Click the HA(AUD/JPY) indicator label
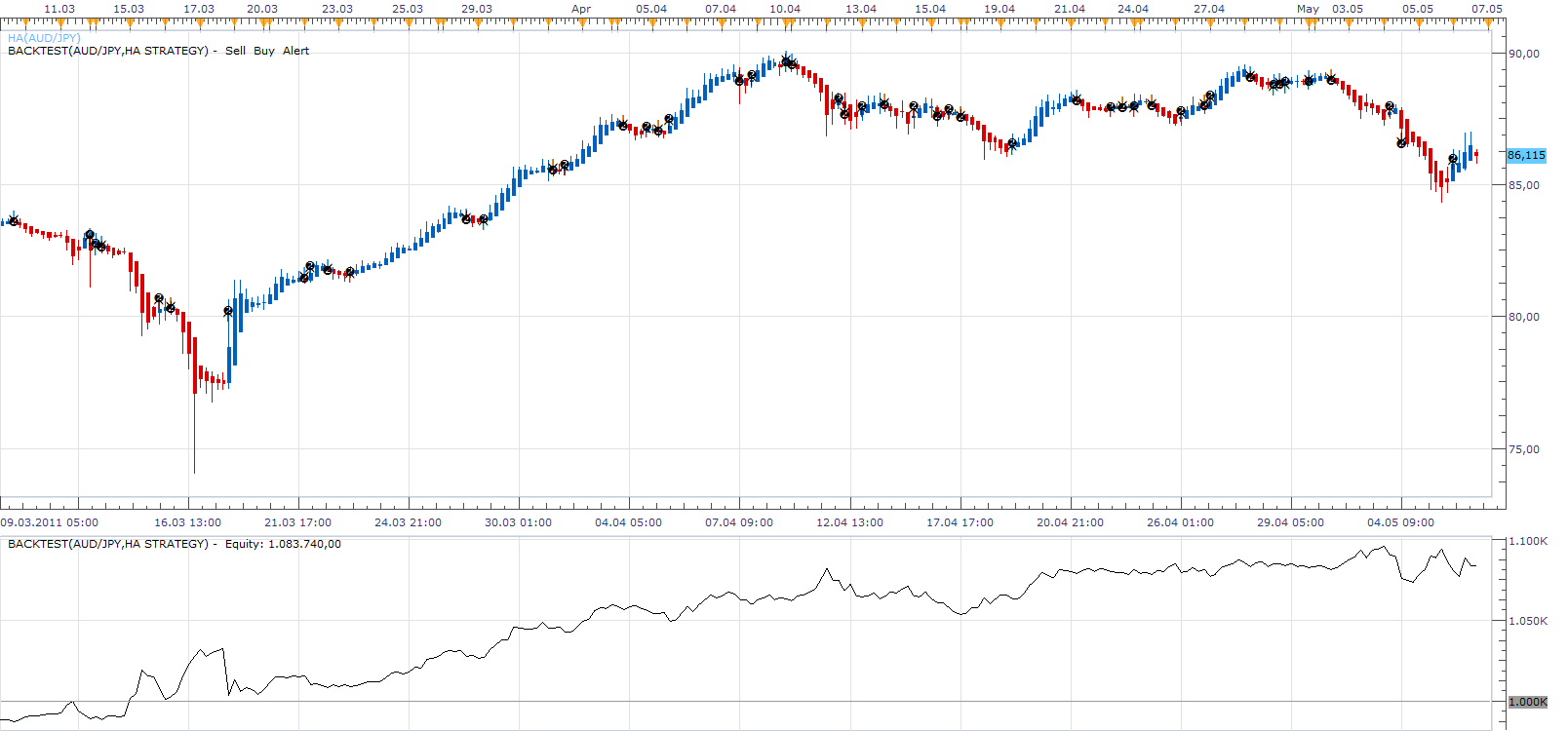This screenshot has height=731, width=1568. click(44, 38)
